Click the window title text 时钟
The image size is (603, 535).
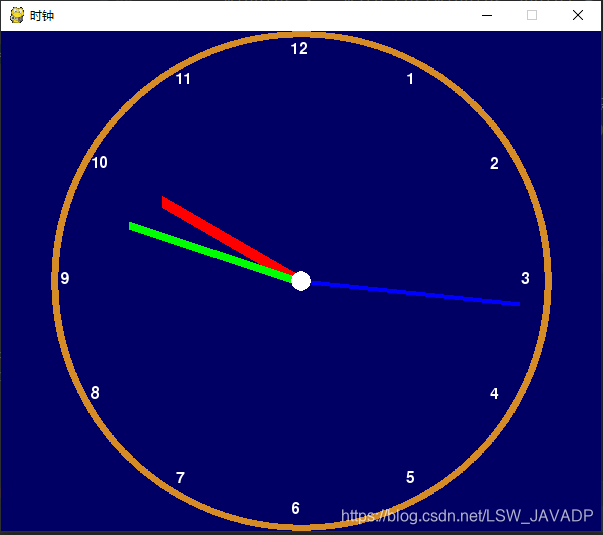click(x=42, y=16)
